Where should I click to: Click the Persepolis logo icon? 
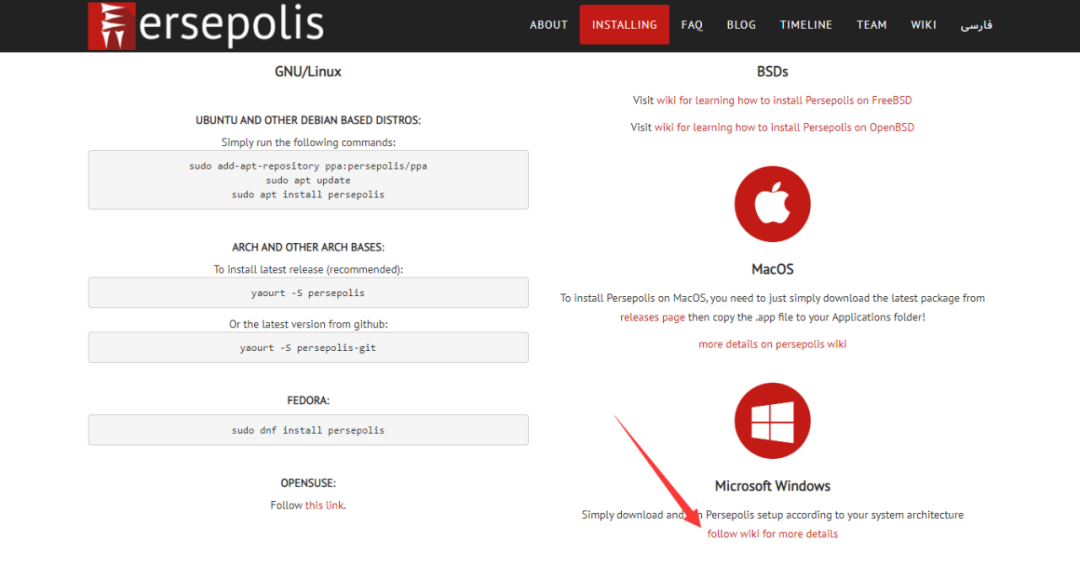tap(112, 26)
